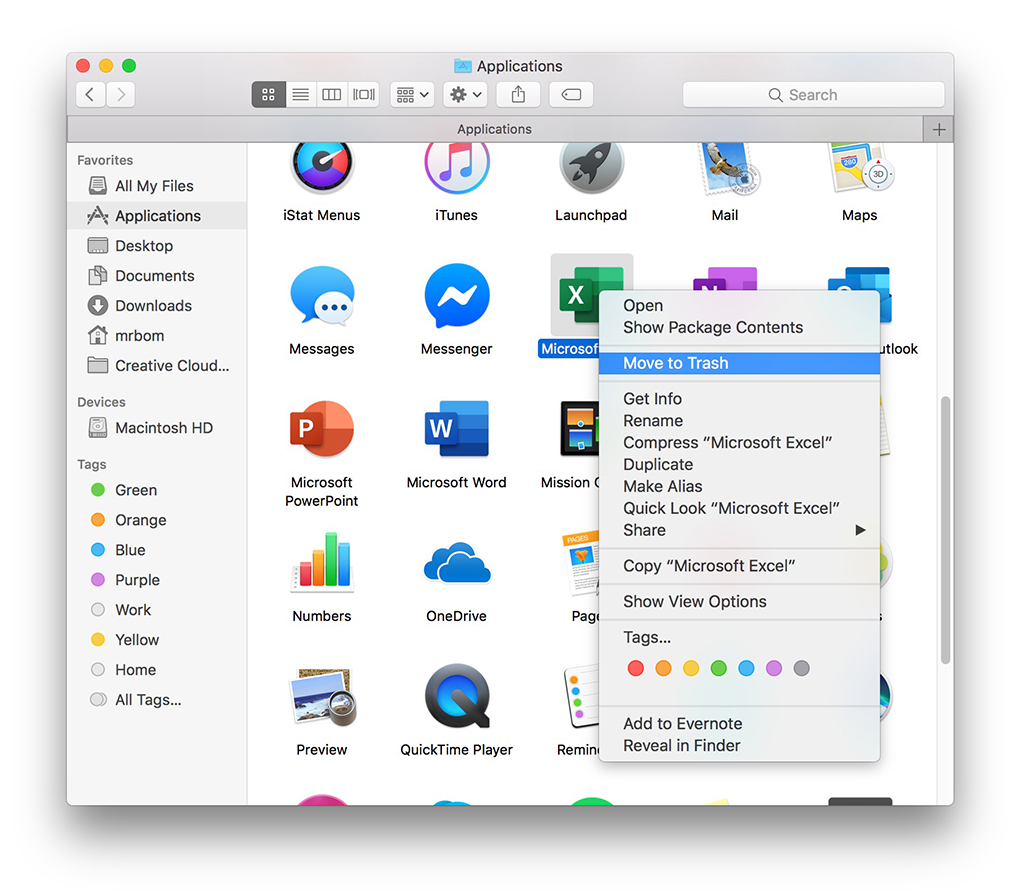Filter by the Green sidebar tag
This screenshot has width=1024, height=894.
click(x=157, y=490)
